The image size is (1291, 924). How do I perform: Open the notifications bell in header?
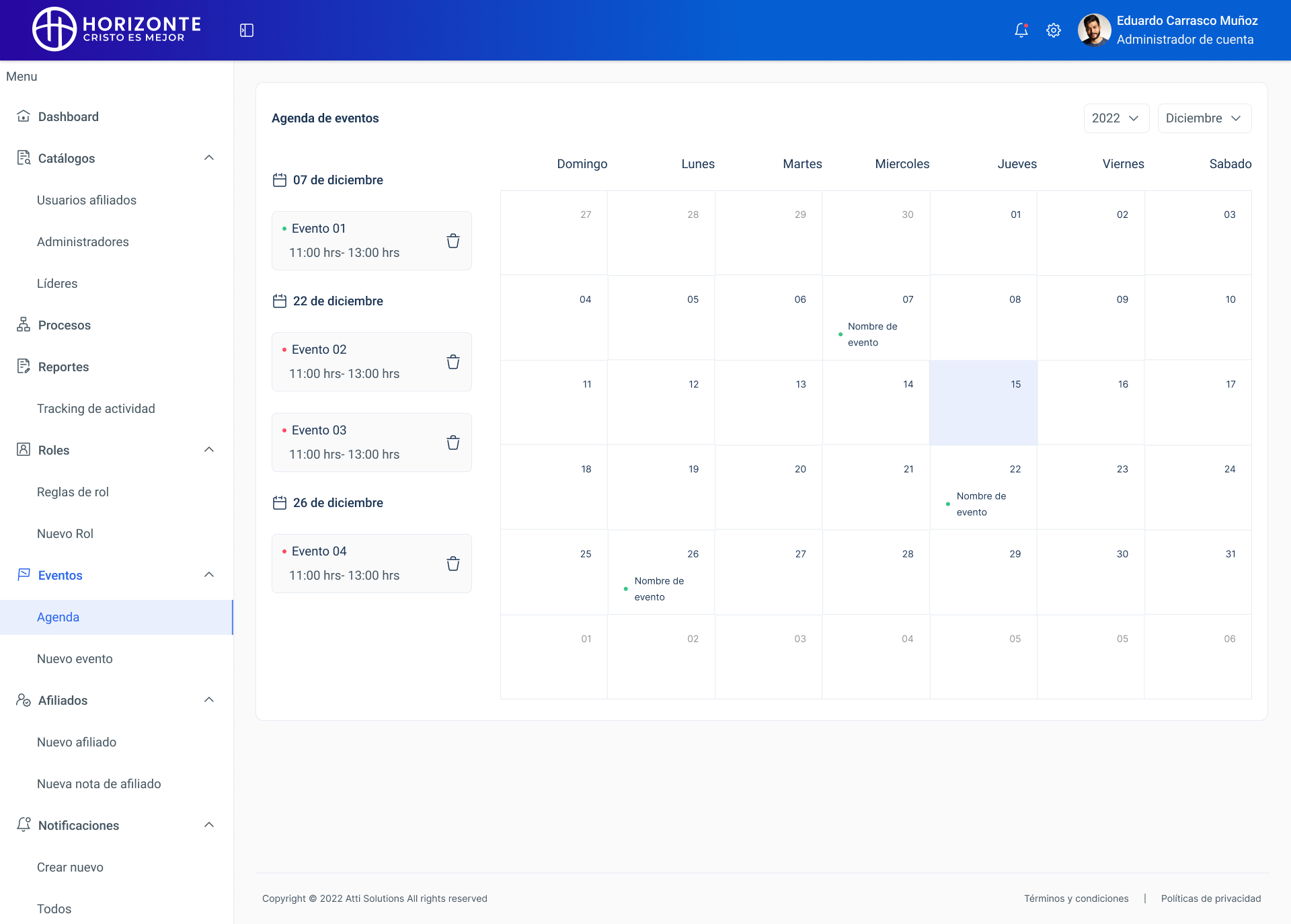tap(1021, 30)
